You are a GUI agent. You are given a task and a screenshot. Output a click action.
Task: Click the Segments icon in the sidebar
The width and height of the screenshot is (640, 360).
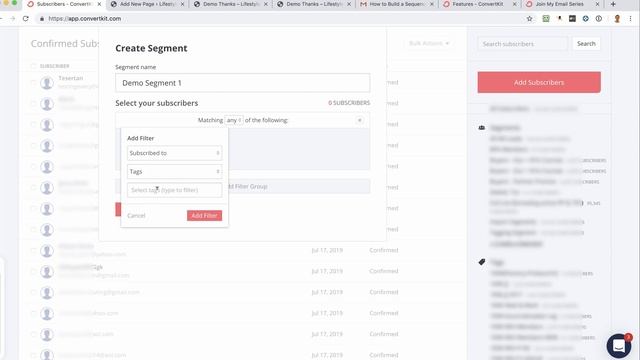tap(482, 128)
